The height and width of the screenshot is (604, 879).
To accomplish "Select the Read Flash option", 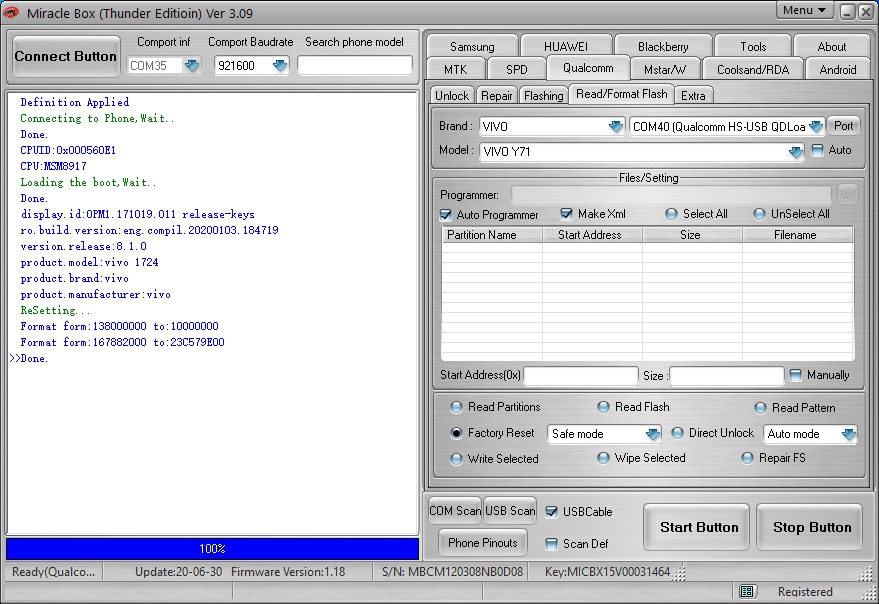I will pyautogui.click(x=603, y=407).
